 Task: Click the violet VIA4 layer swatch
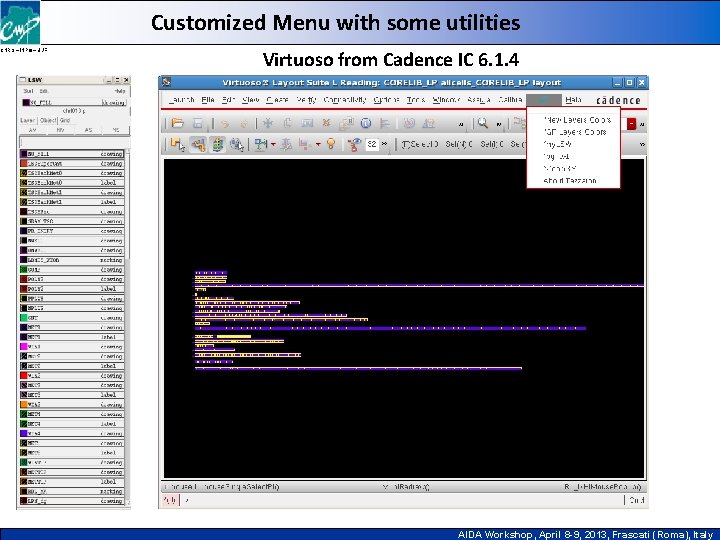[23, 433]
